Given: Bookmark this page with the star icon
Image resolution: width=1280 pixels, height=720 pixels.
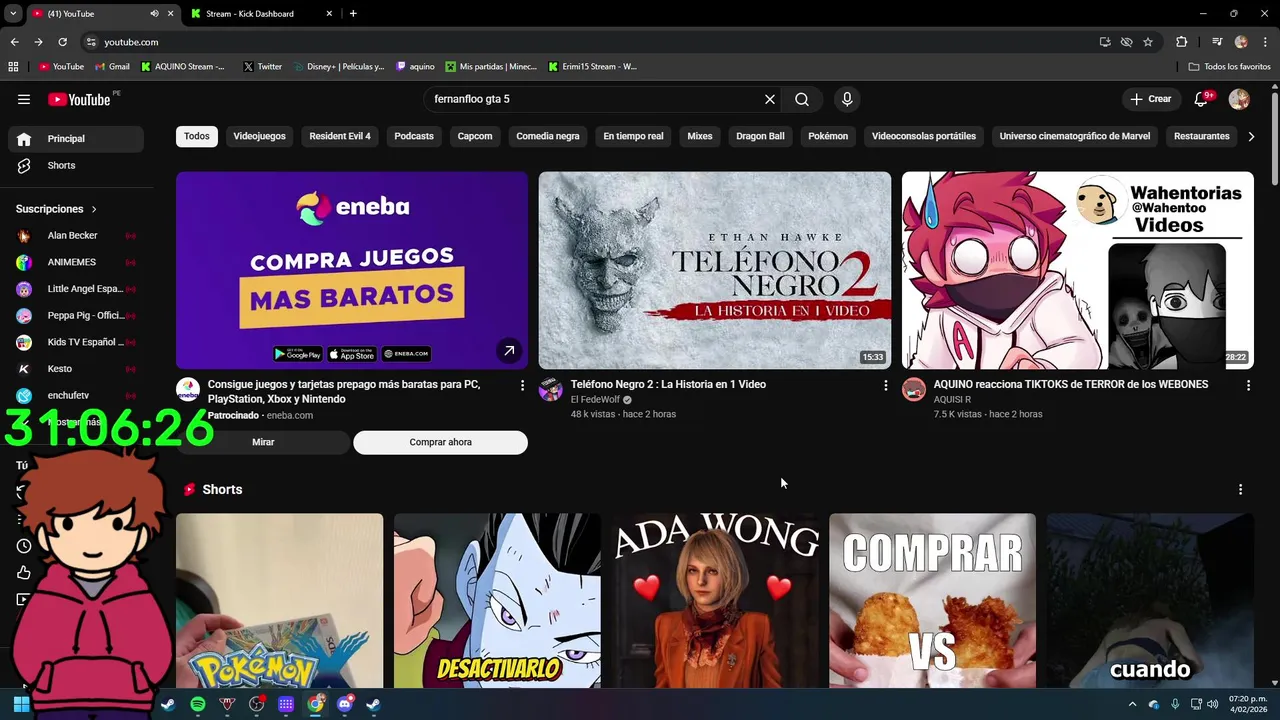Looking at the screenshot, I should tap(1148, 42).
